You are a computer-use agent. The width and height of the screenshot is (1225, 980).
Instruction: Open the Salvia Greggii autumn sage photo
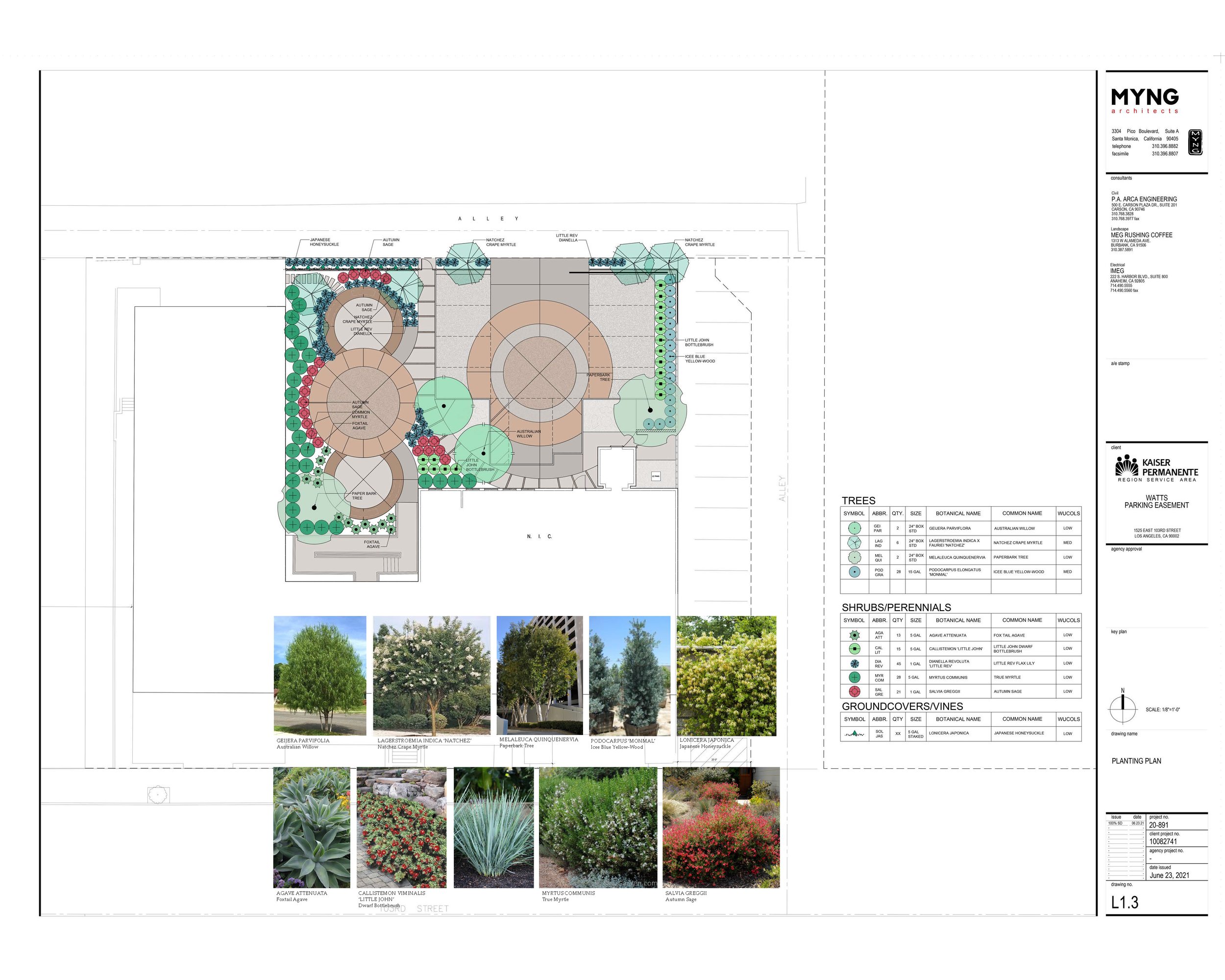721,828
